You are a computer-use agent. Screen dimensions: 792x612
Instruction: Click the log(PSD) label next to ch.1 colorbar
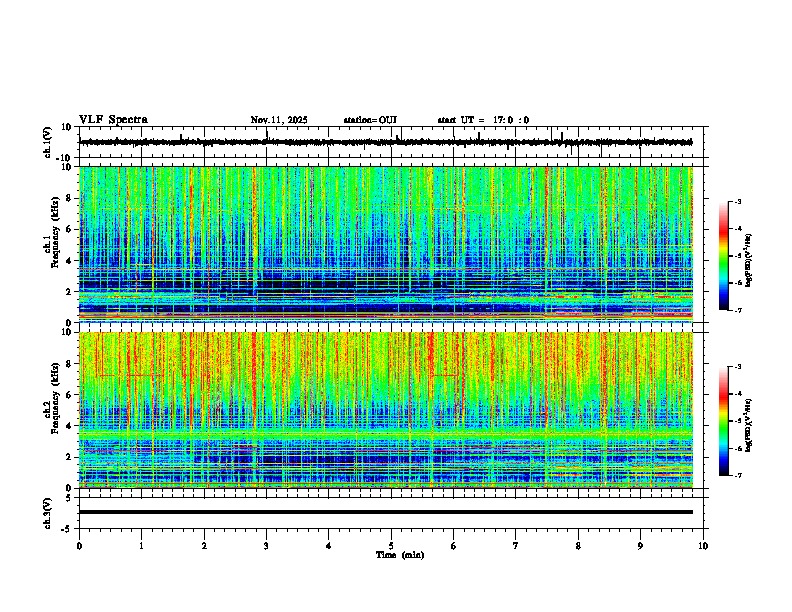click(749, 260)
